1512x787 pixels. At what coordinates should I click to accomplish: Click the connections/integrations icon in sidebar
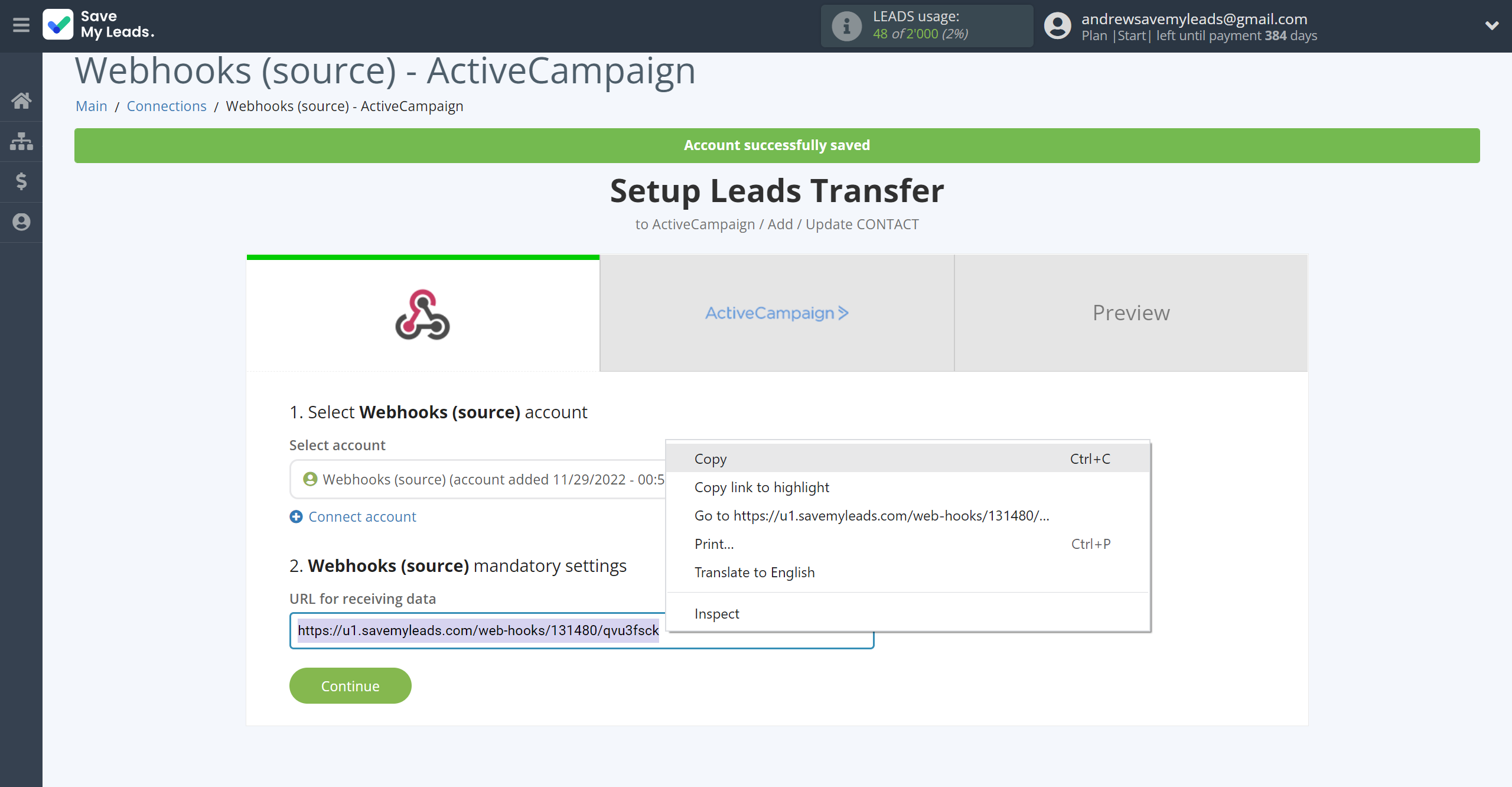pos(22,140)
